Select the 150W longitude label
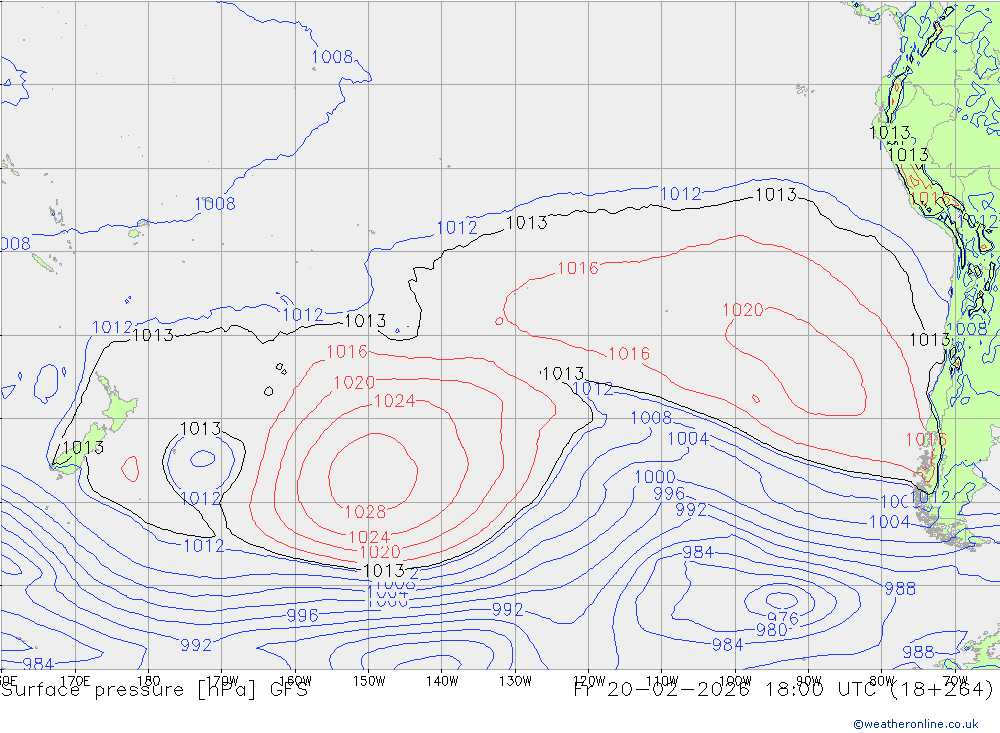 pos(369,681)
